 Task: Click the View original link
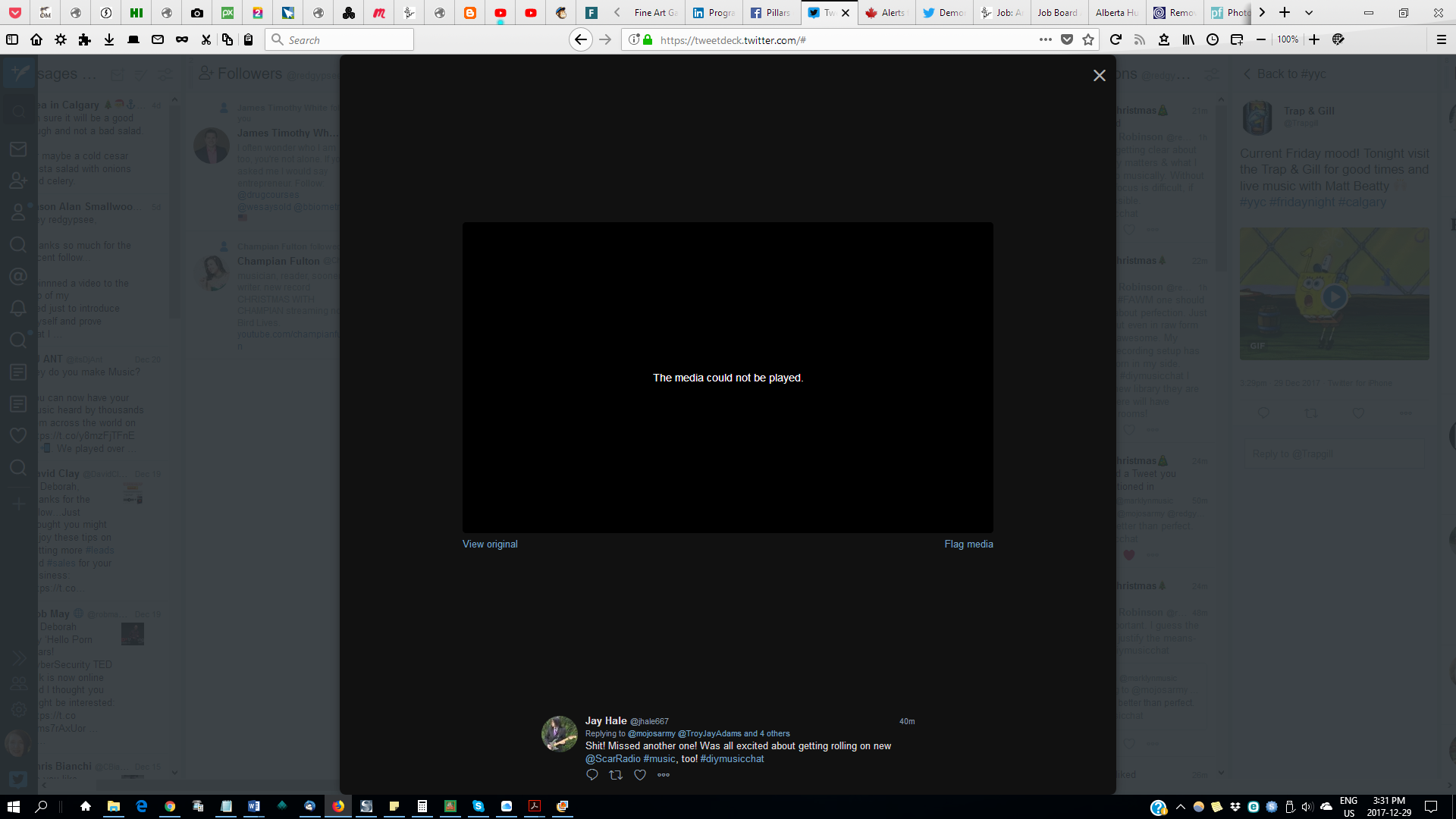pos(489,544)
